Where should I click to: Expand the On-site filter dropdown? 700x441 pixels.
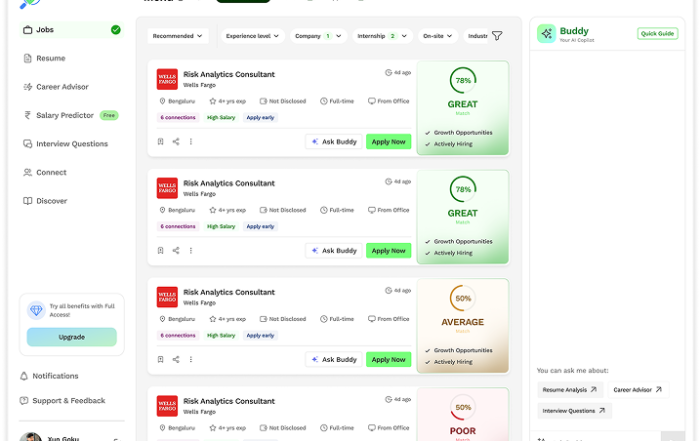(438, 36)
